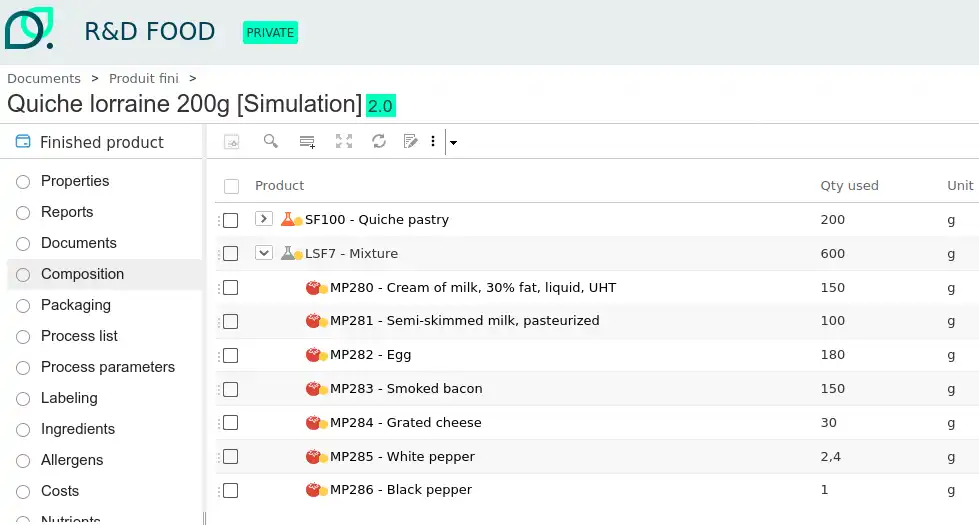Click the first greyed toolbar icon
Image resolution: width=979 pixels, height=525 pixels.
[x=232, y=142]
